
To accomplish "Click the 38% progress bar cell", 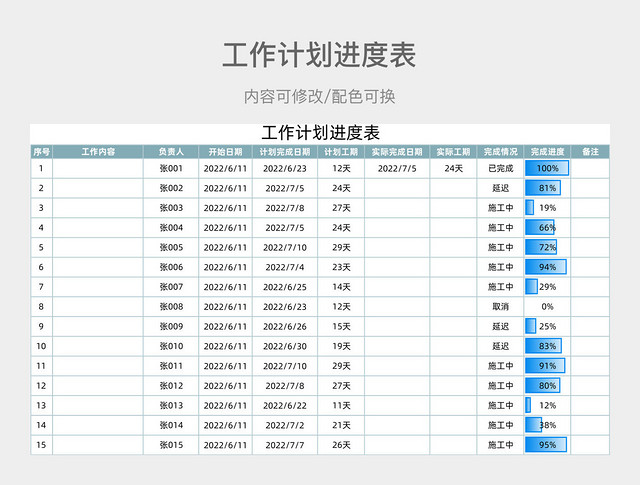I will pos(547,425).
